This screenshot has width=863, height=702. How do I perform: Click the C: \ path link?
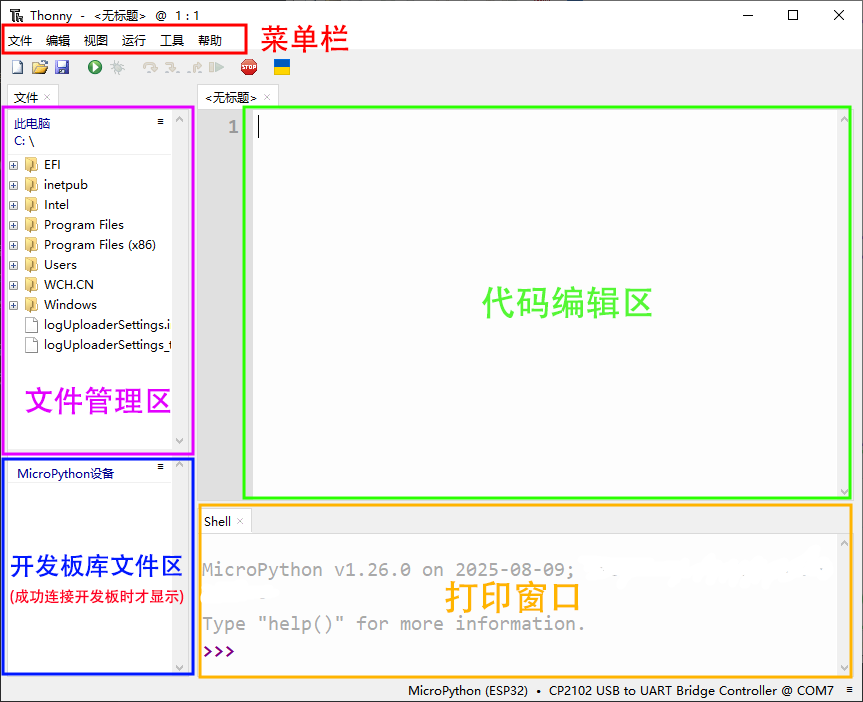(24, 141)
